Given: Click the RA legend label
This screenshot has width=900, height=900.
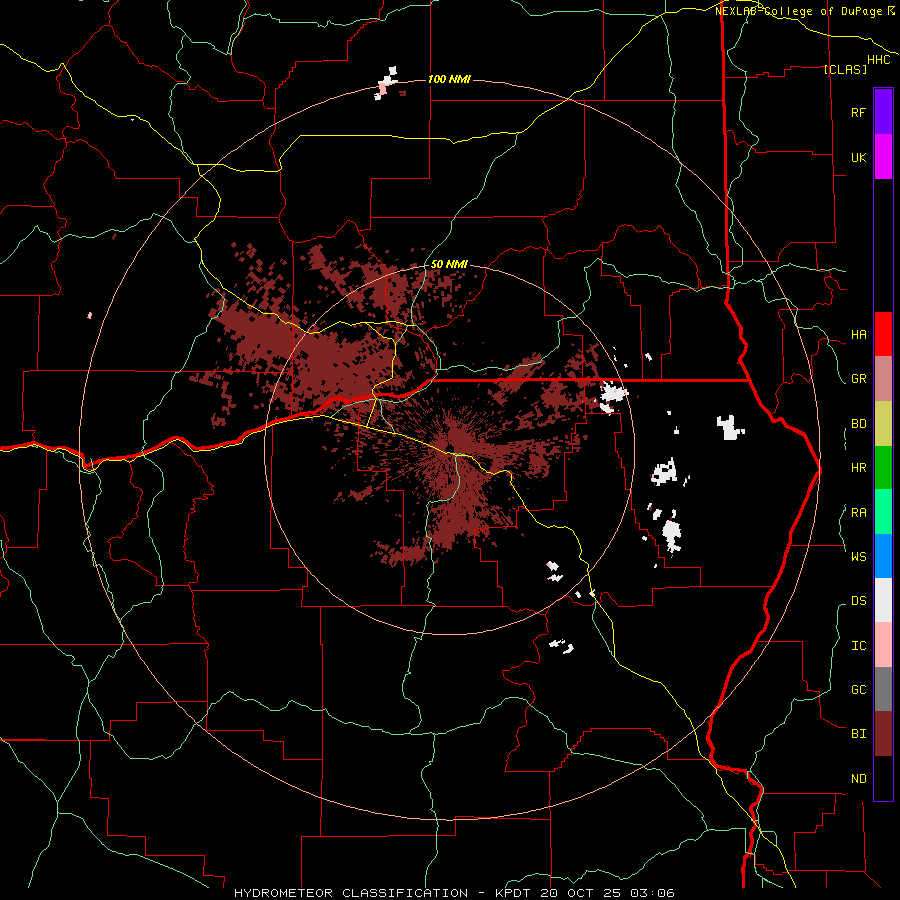Looking at the screenshot, I should click(x=858, y=513).
